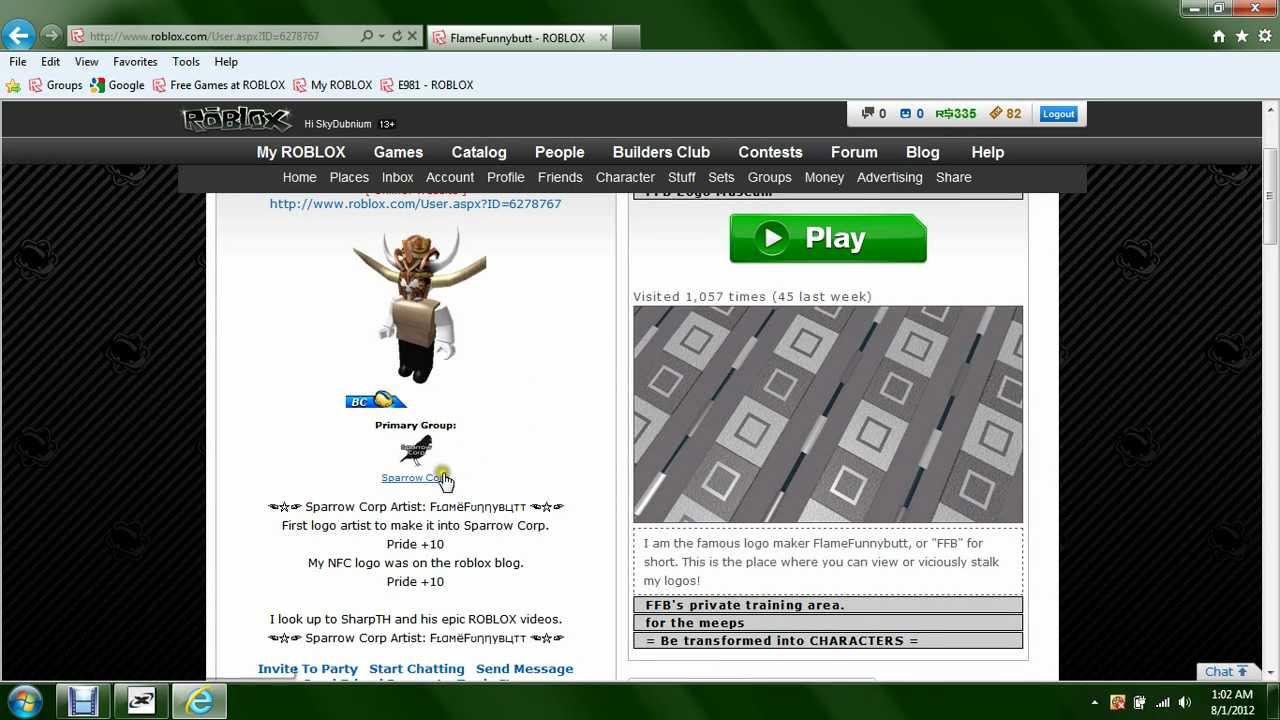Expand 'Be transformed into CHARACTERS' place
The width and height of the screenshot is (1280, 720).
point(828,641)
